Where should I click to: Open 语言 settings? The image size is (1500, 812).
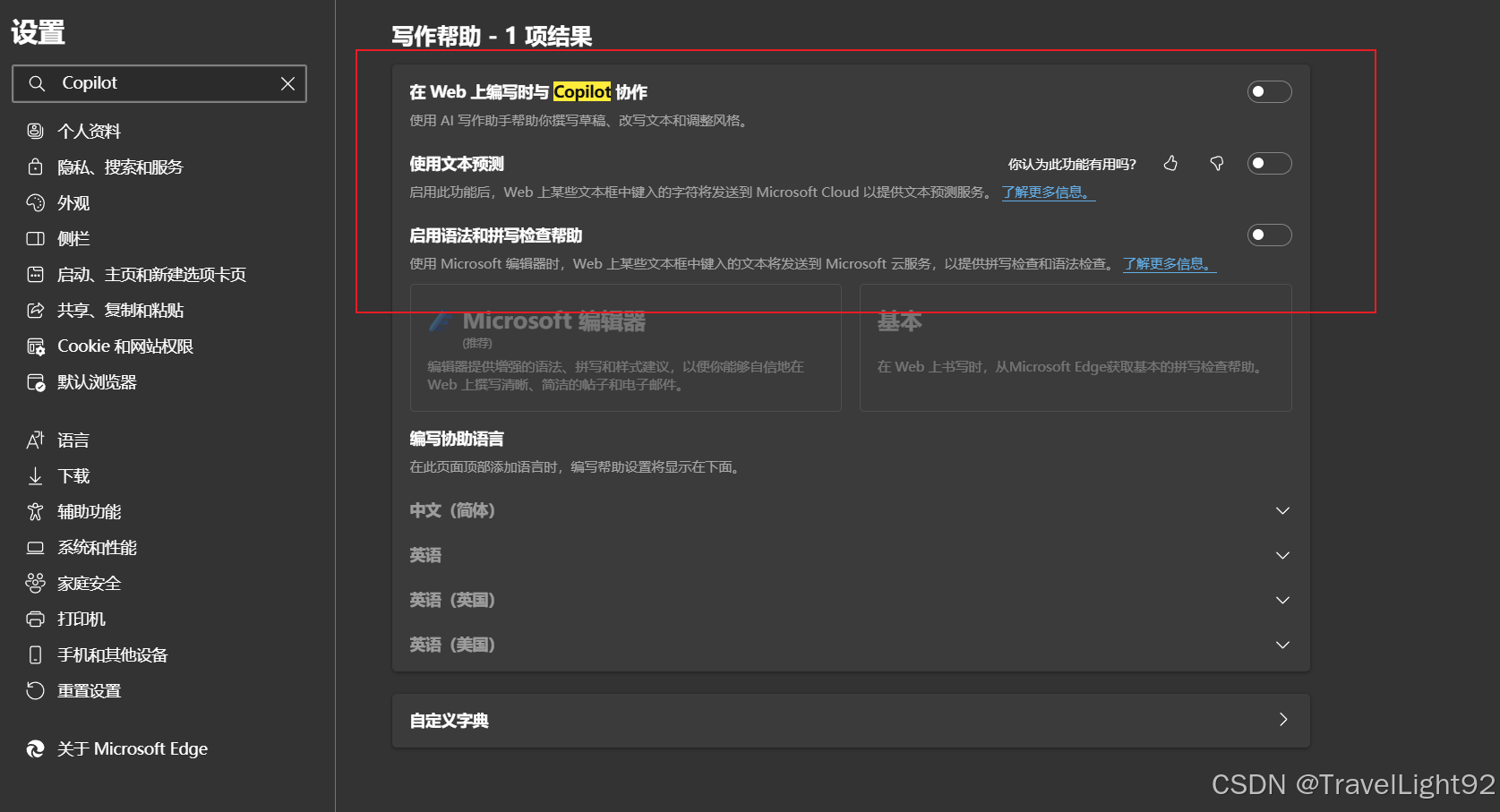[73, 440]
